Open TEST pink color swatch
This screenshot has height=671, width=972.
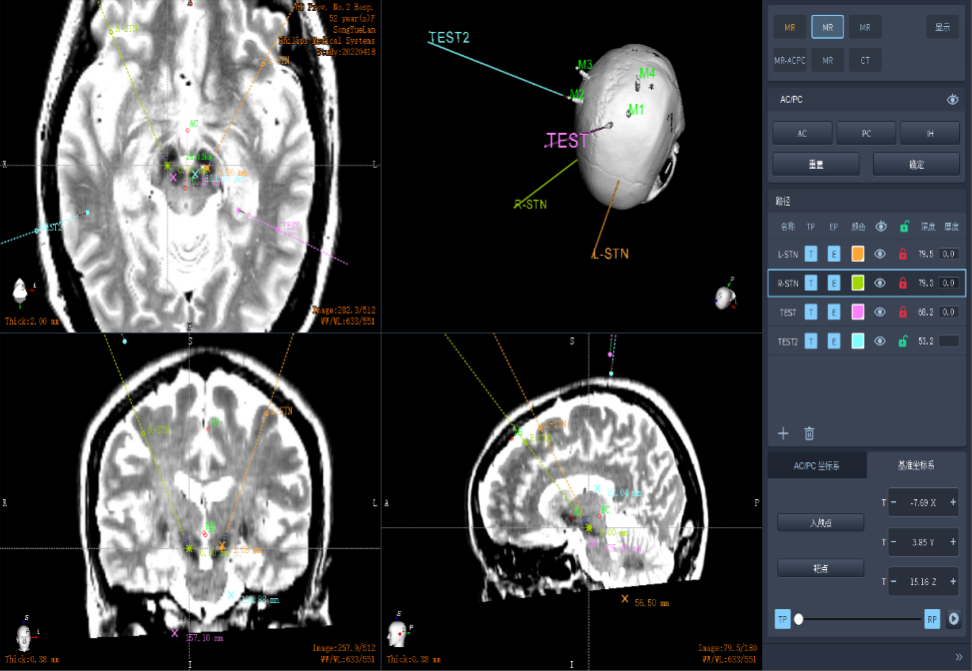point(858,312)
